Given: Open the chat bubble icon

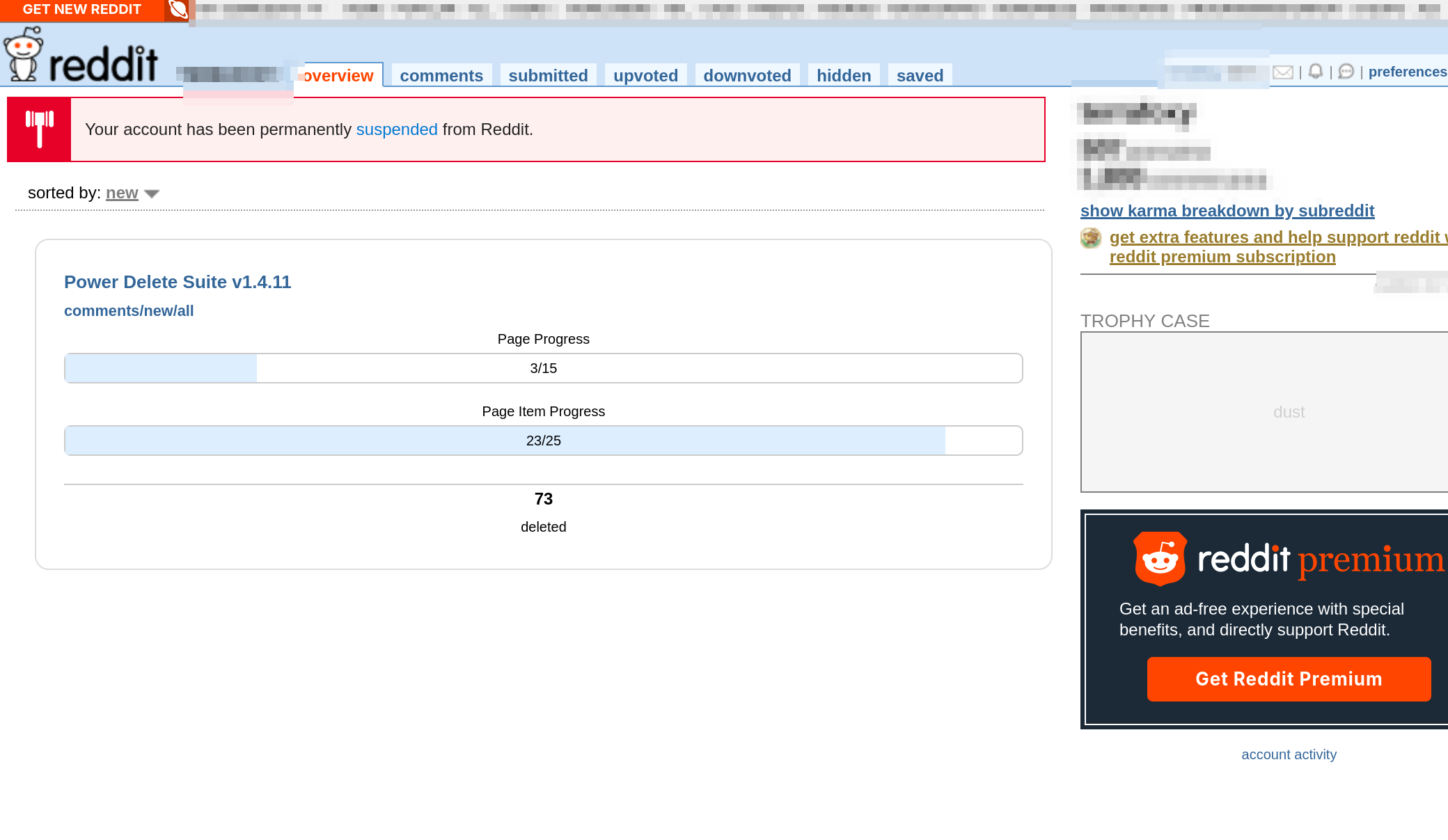Looking at the screenshot, I should 1346,72.
